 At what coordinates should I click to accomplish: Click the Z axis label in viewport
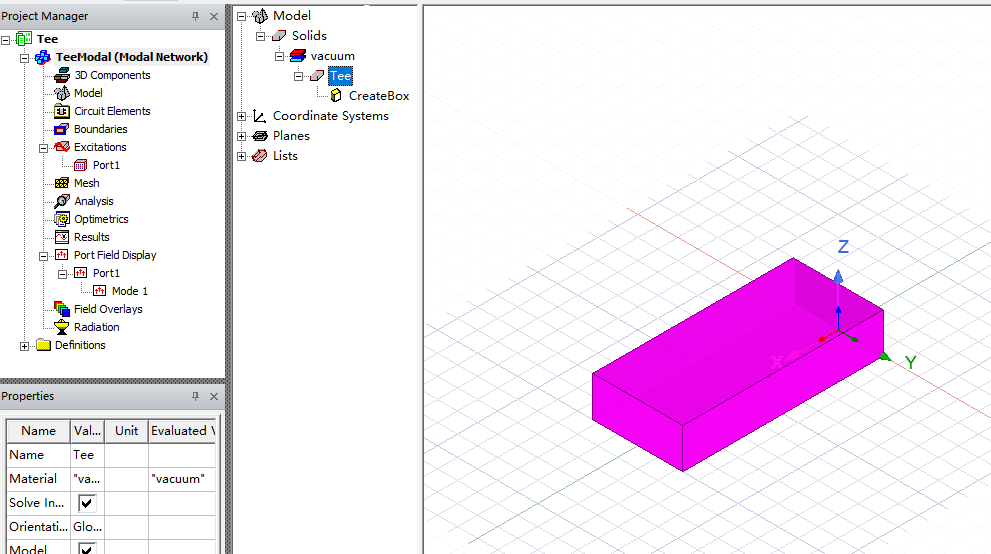click(x=843, y=247)
